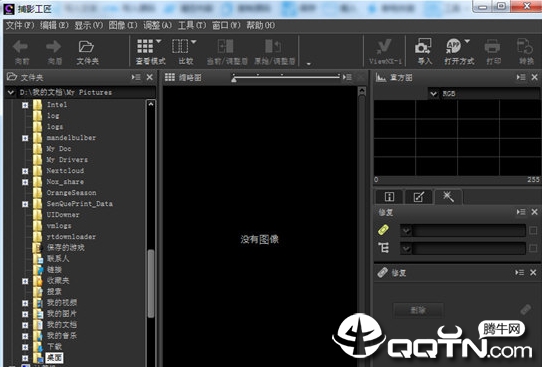Click the thumbnail size slider handle
The image size is (542, 367).
click(x=234, y=79)
